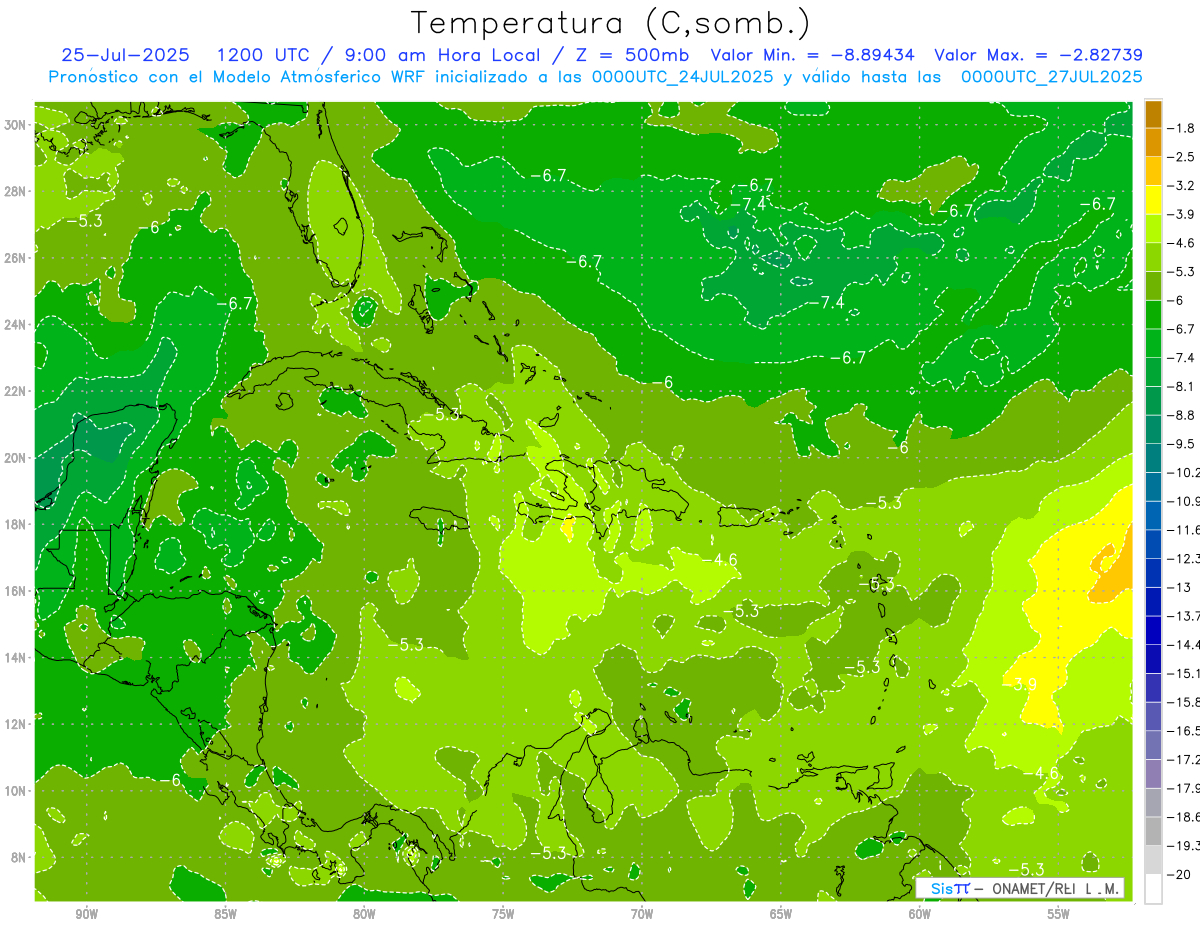Click the 24N latitude axis label
This screenshot has width=1200, height=927.
pos(17,325)
